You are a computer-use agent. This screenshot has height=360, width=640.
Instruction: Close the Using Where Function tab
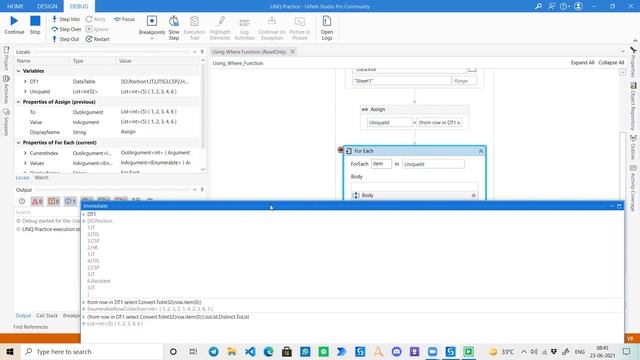click(x=293, y=52)
